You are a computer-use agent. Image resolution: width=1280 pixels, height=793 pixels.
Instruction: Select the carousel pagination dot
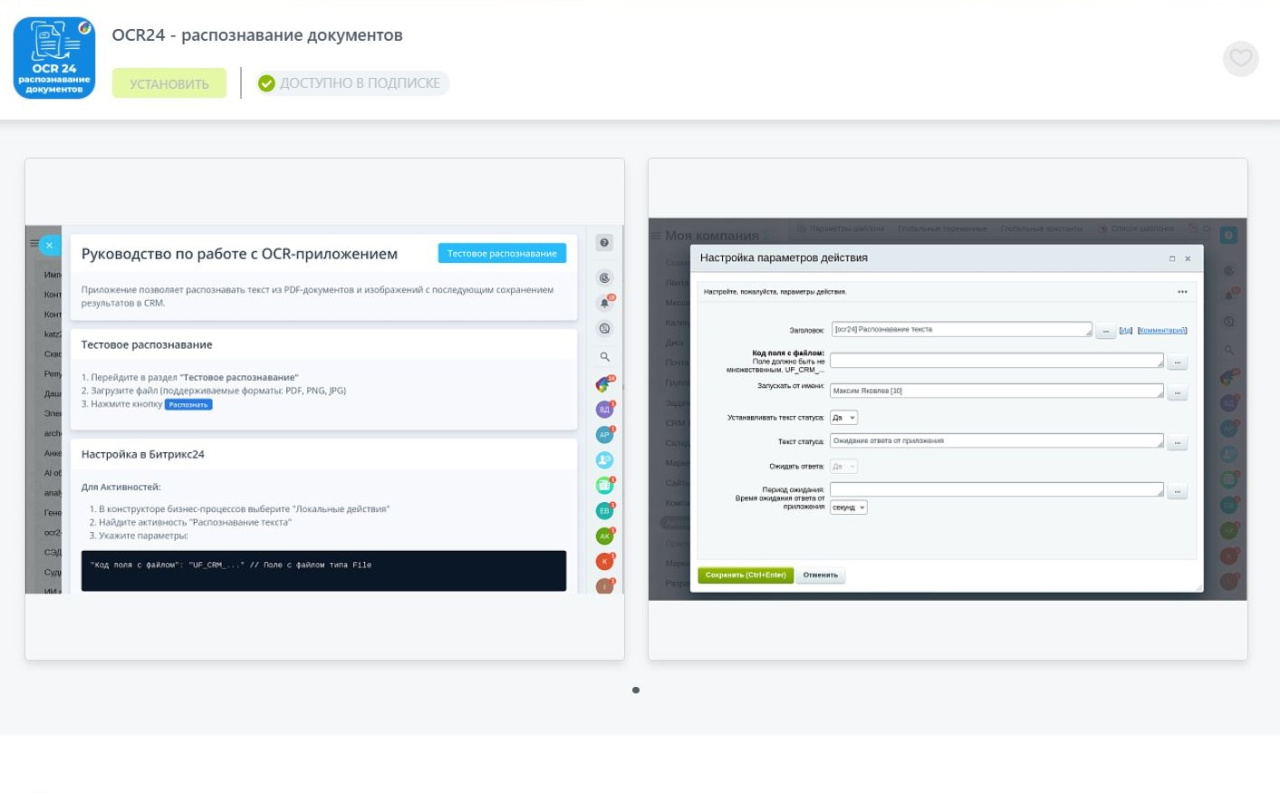tap(636, 690)
